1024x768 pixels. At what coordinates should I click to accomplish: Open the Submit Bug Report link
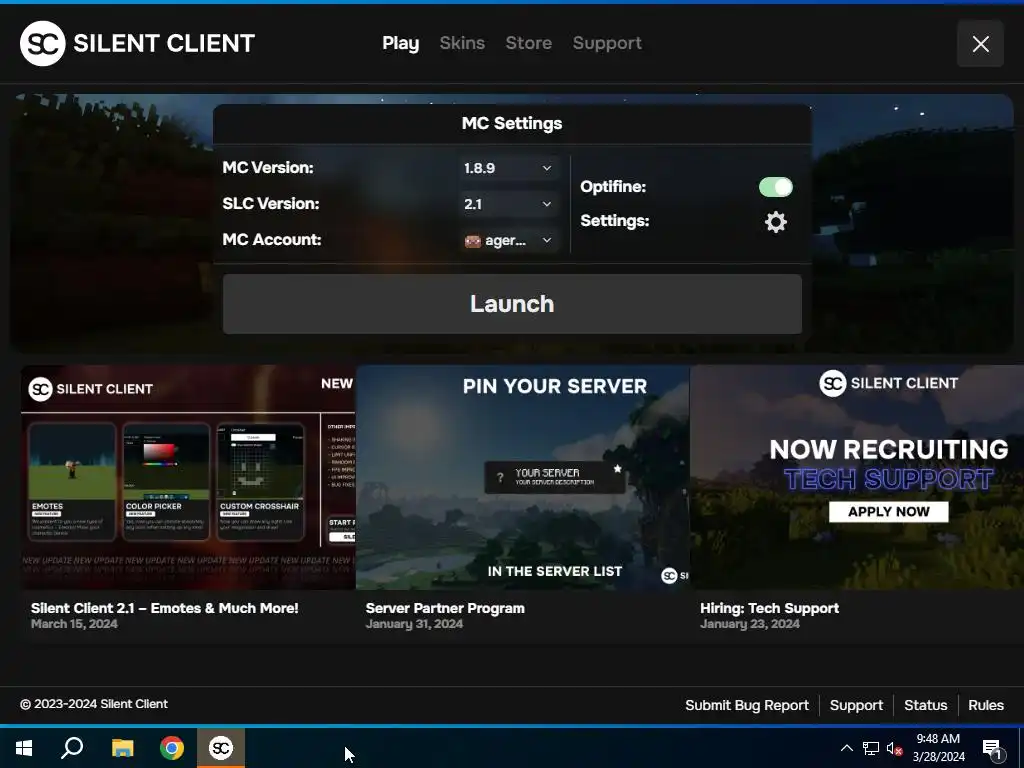[746, 705]
